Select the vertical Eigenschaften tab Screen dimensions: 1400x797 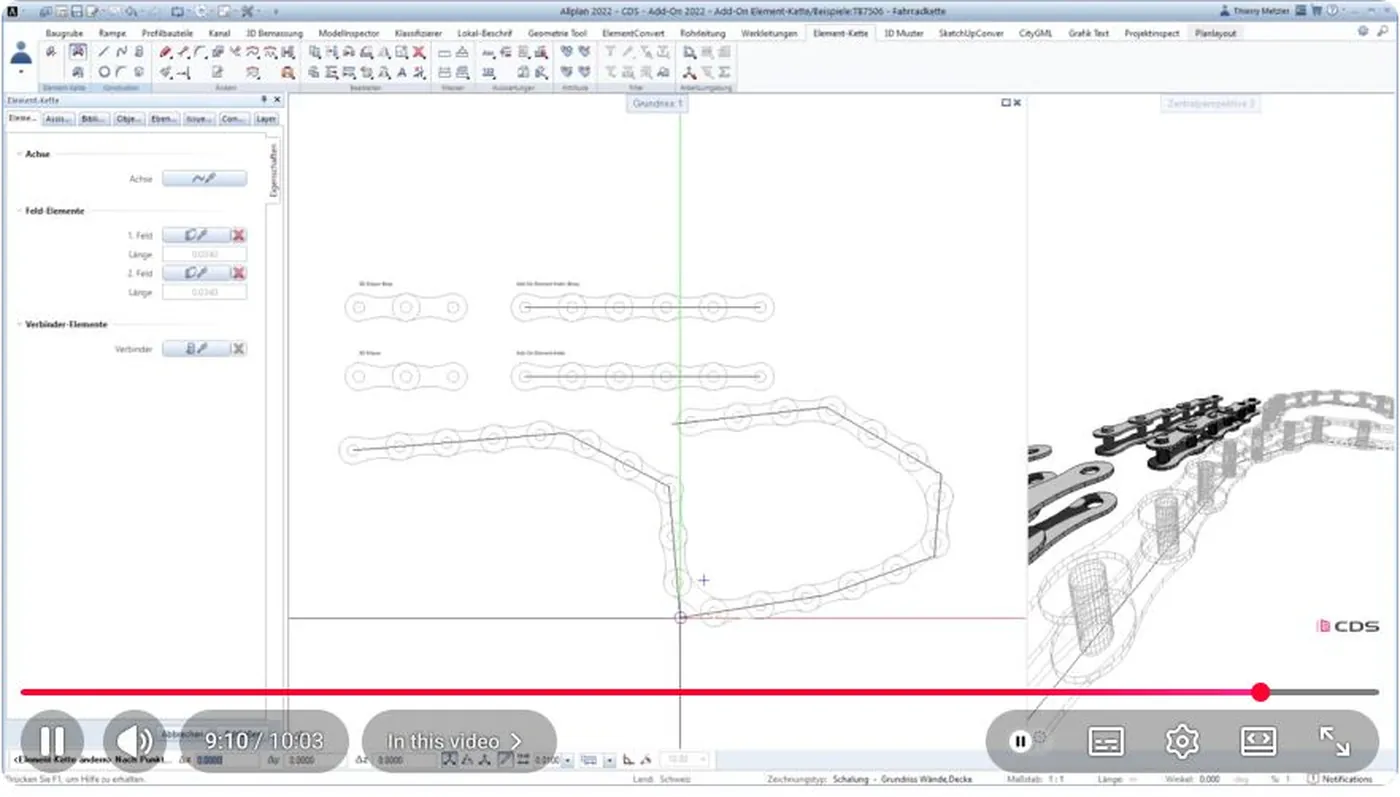click(274, 169)
